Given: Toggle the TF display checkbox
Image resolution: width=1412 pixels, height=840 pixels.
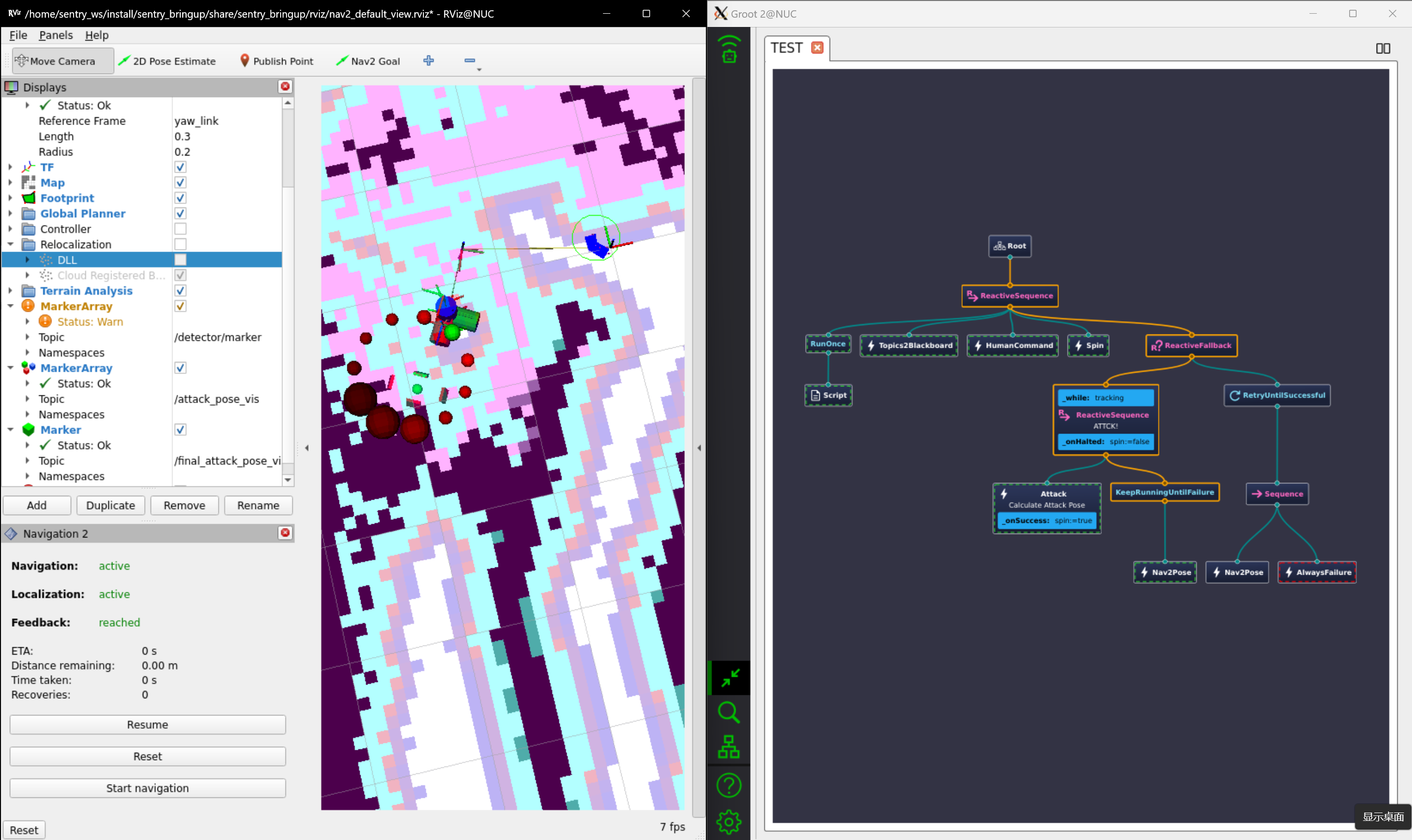Looking at the screenshot, I should pyautogui.click(x=180, y=167).
